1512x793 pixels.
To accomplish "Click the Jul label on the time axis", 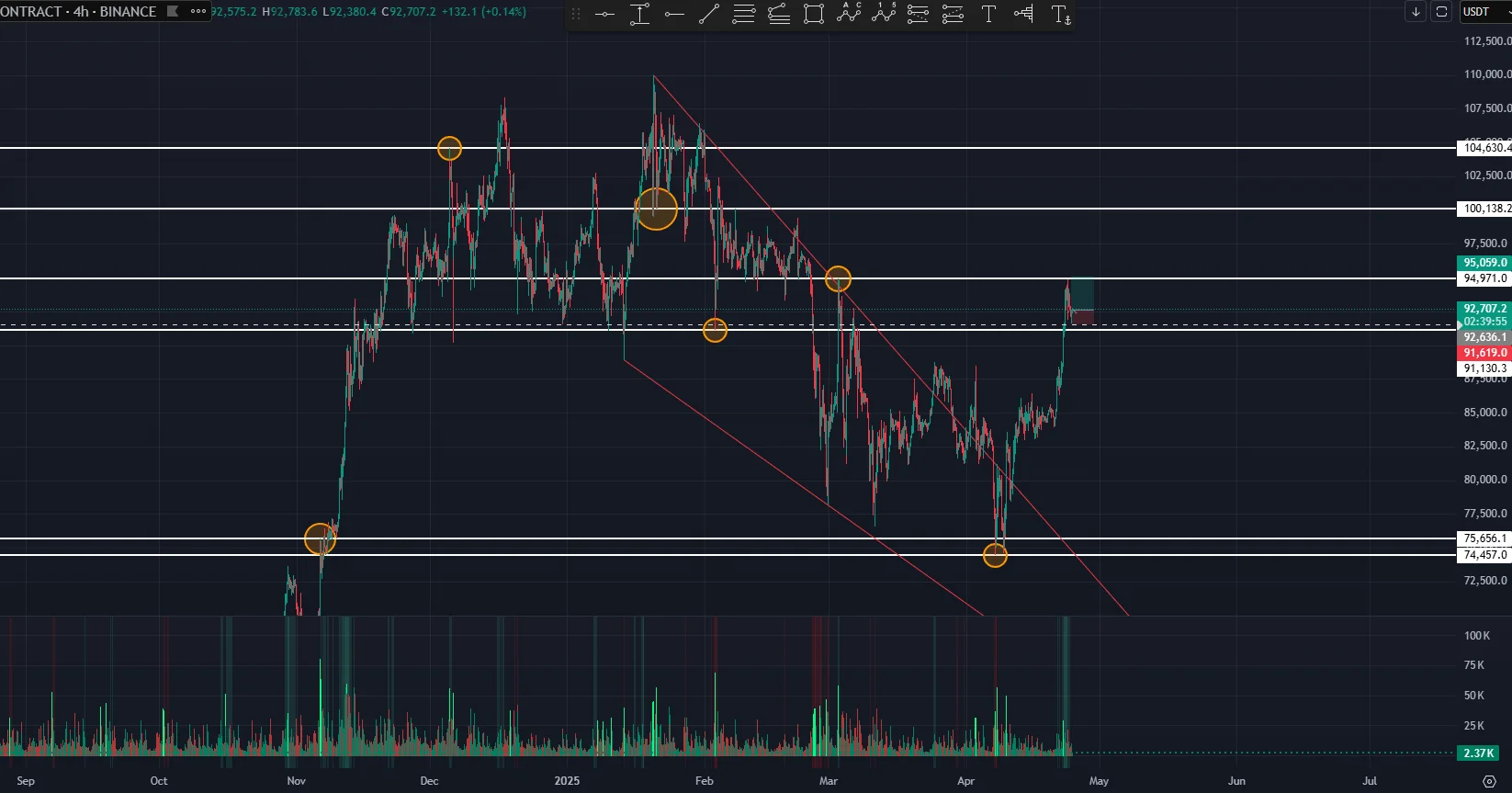I will point(1370,781).
